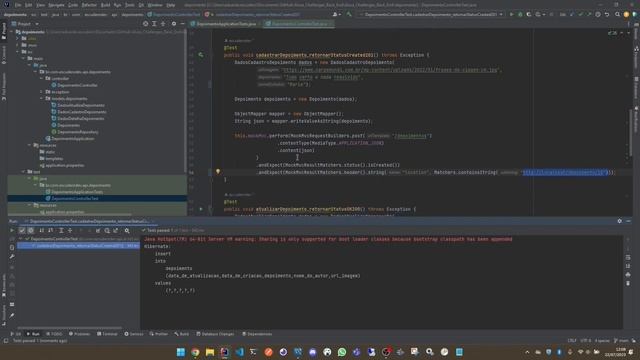Open Windows Start menu
Viewport: 640px width, 360px height.
(181, 352)
